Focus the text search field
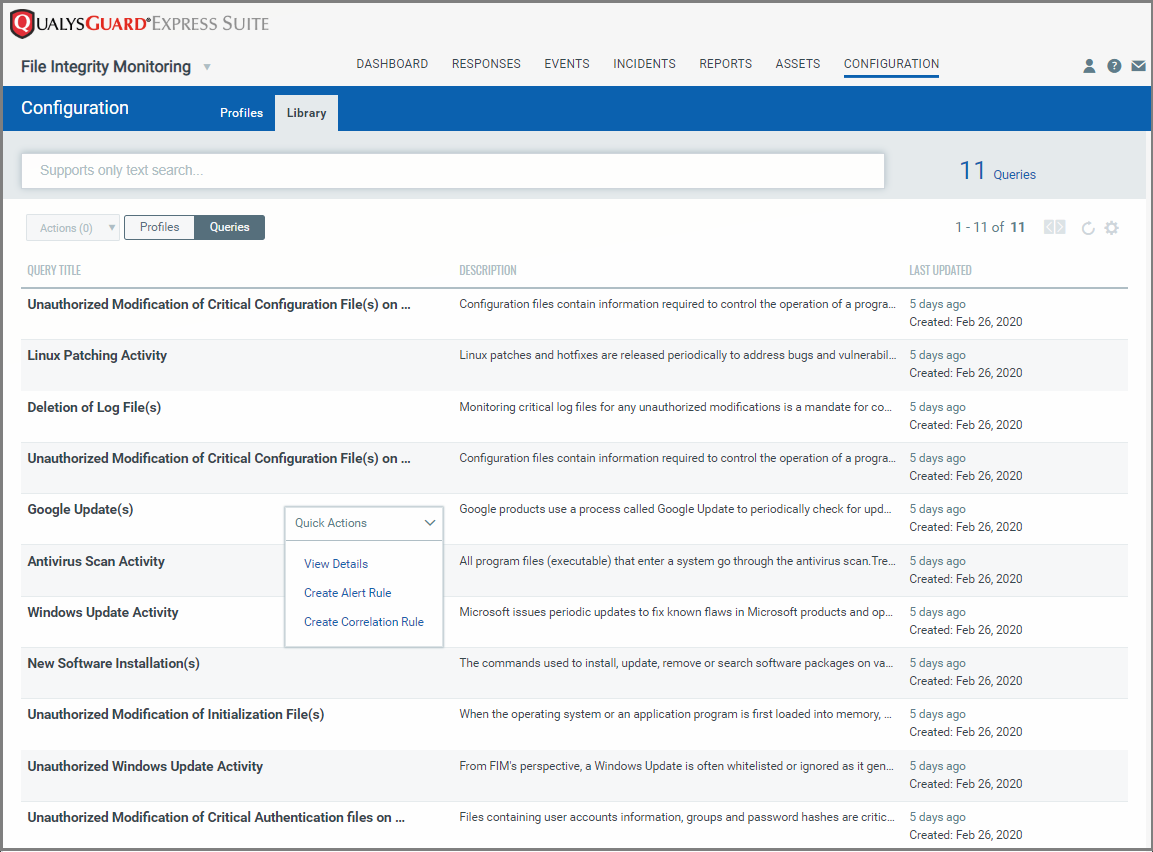This screenshot has width=1153, height=852. (453, 171)
